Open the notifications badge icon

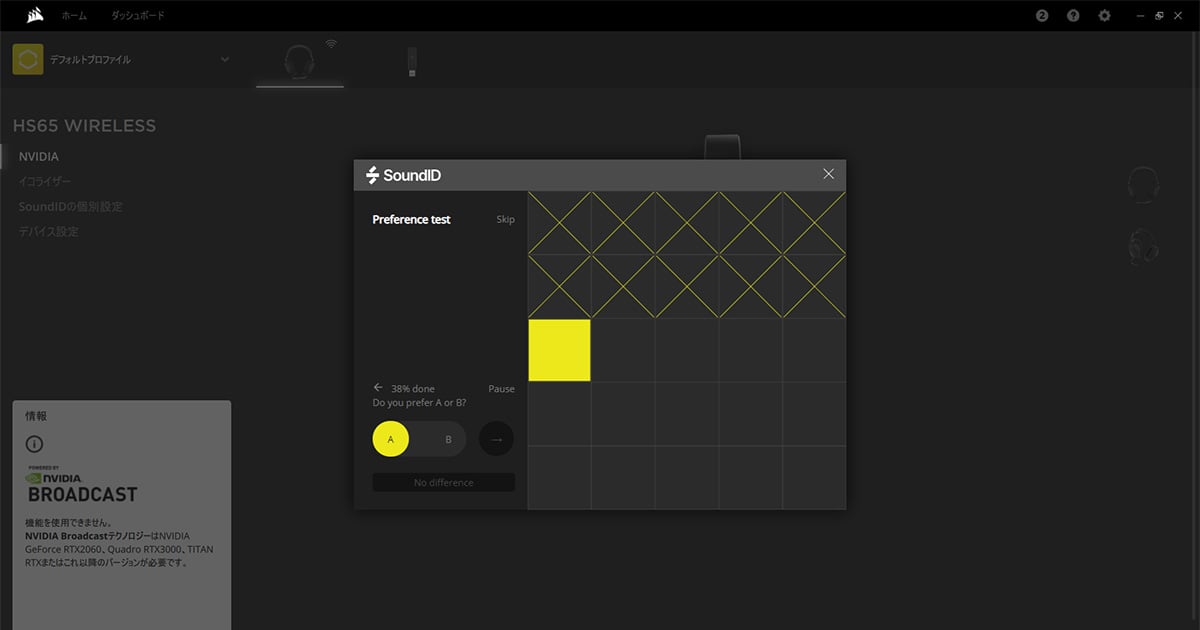click(x=1042, y=16)
